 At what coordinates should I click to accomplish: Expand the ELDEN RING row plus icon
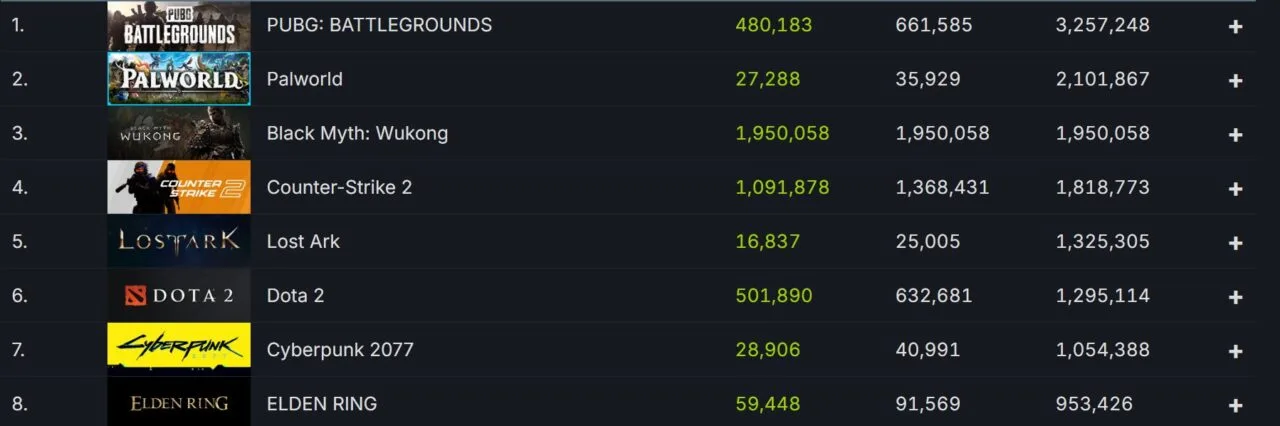pos(1236,405)
